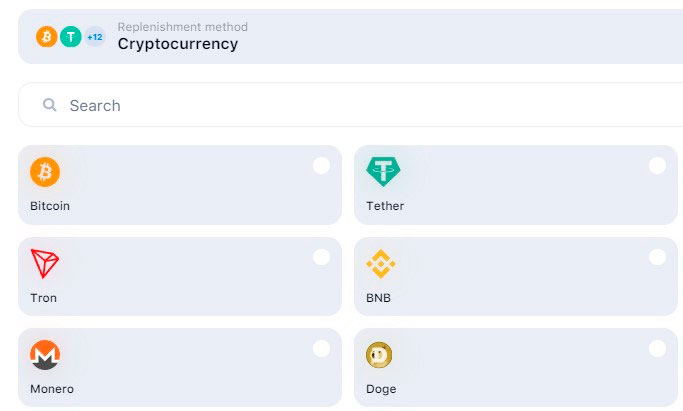Click the small Tether icon in header
The height and width of the screenshot is (411, 683).
click(70, 37)
